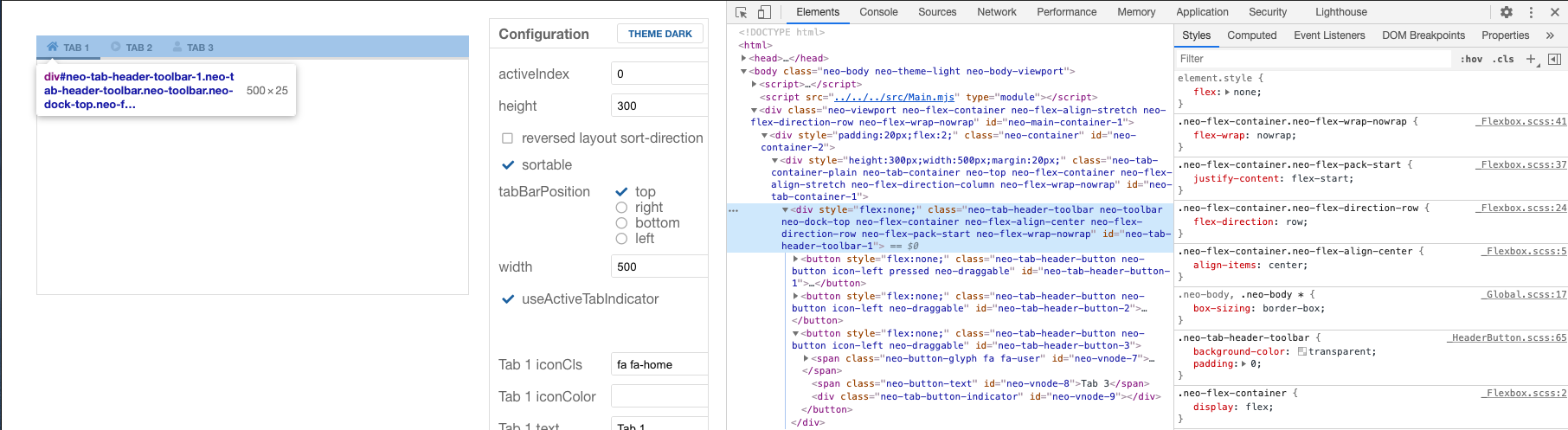1568x430 pixels.
Task: Toggle background-color transparent swatch
Action: 1302,351
